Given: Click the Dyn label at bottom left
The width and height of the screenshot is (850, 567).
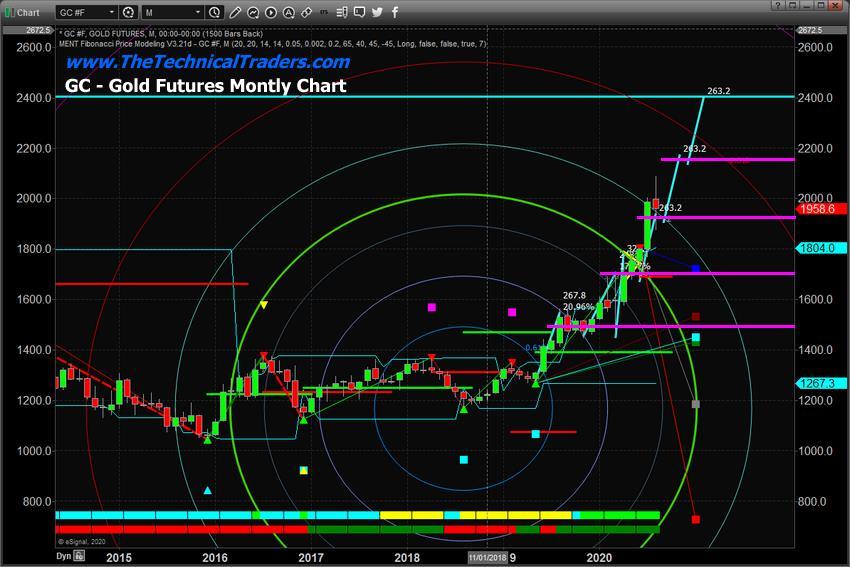Looking at the screenshot, I should (x=64, y=556).
